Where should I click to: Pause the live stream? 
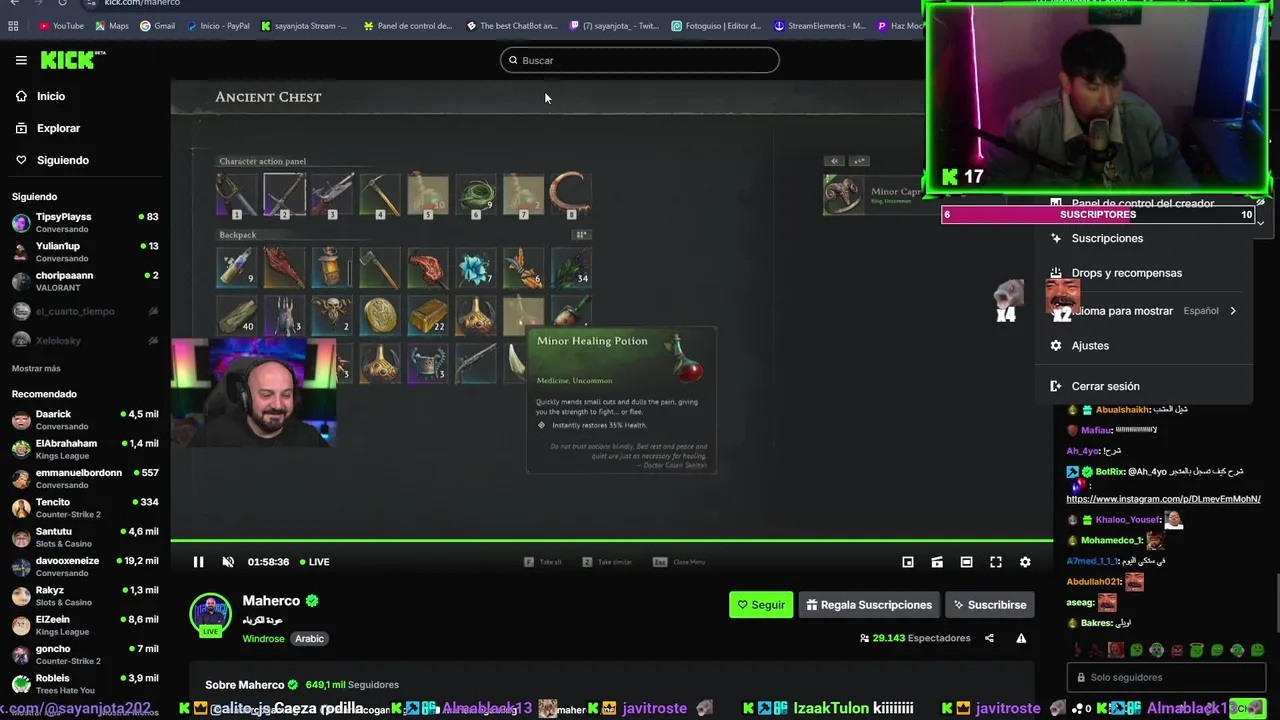pyautogui.click(x=198, y=562)
